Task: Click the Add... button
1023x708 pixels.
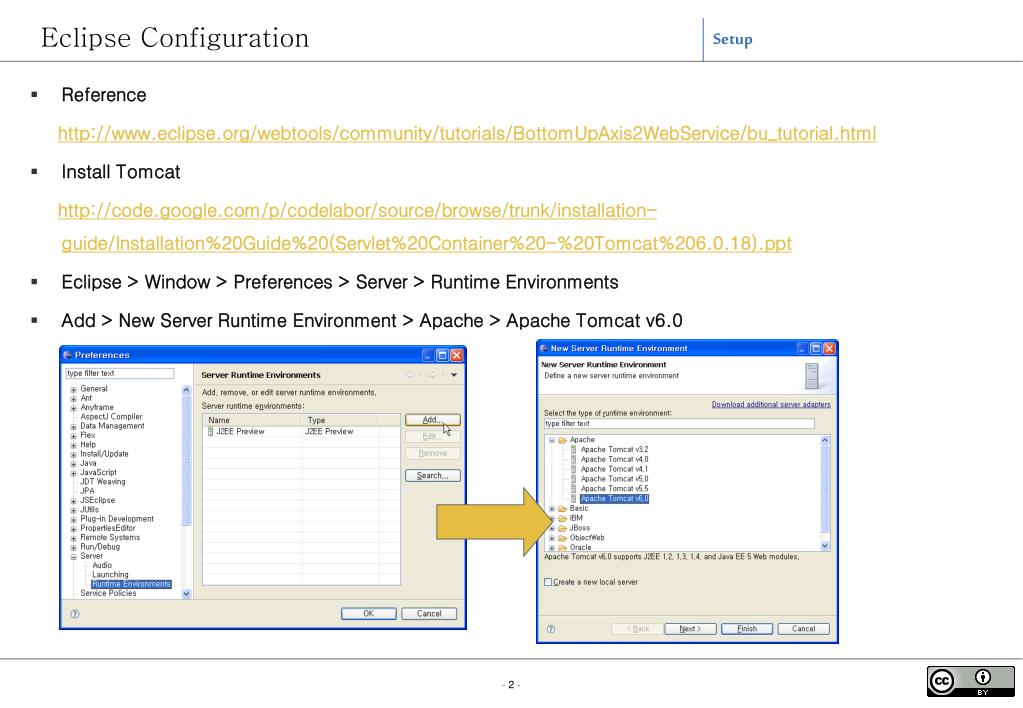Action: point(433,420)
